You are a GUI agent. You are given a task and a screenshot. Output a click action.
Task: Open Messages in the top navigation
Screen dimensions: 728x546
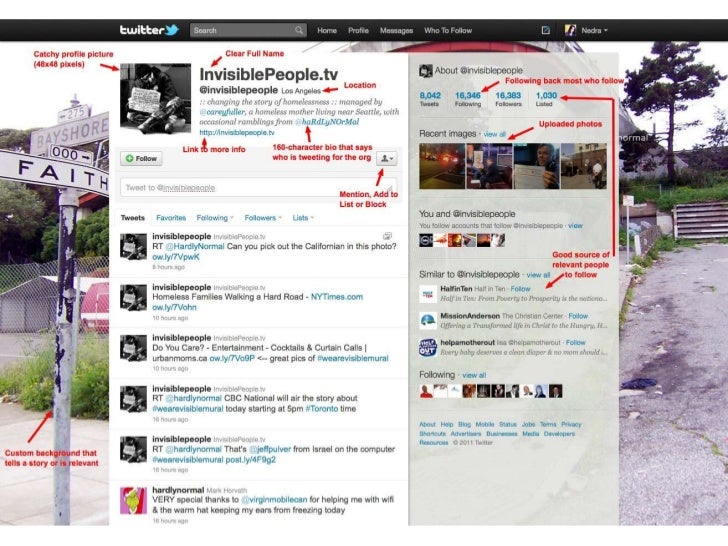pyautogui.click(x=396, y=30)
